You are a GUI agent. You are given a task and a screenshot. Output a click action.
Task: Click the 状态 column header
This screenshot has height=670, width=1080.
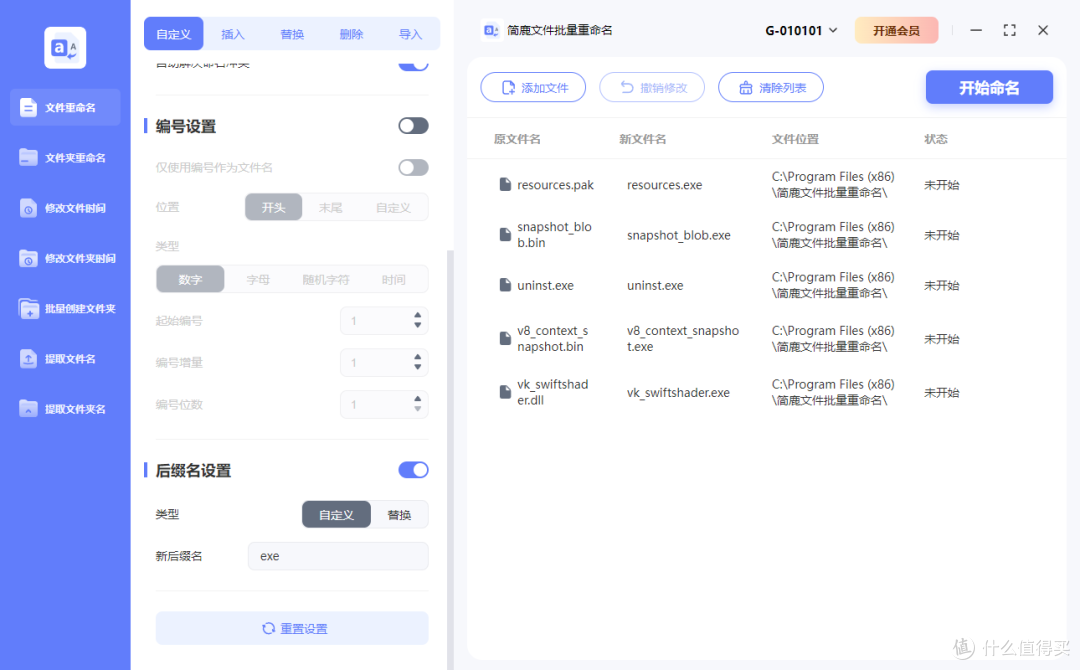point(935,139)
